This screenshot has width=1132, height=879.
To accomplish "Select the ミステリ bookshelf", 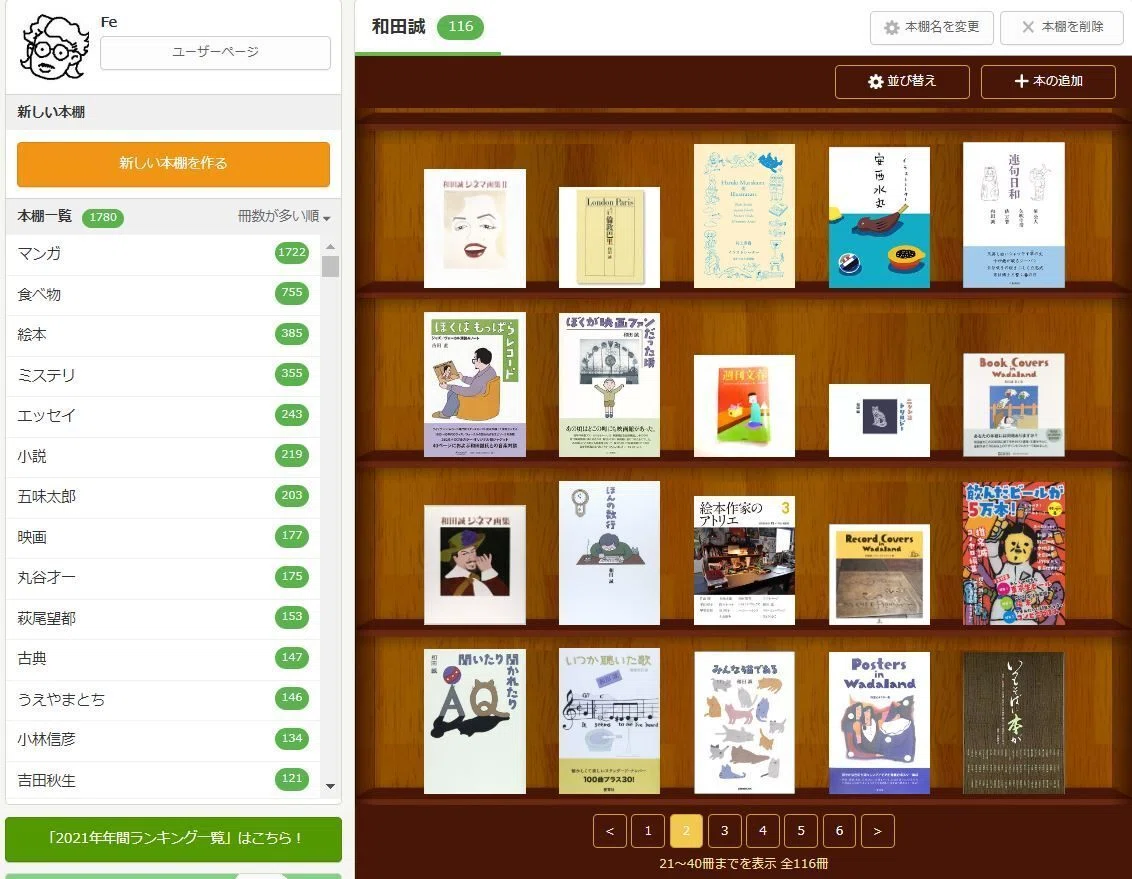I will [163, 375].
